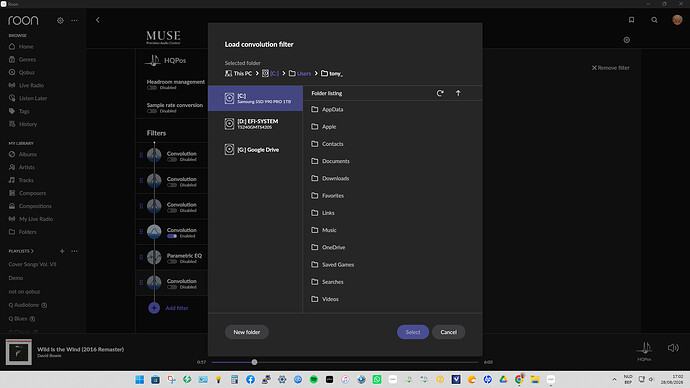This screenshot has height=388, width=690.
Task: Open Cover Songs Vol. VII playlist
Action: [33, 264]
